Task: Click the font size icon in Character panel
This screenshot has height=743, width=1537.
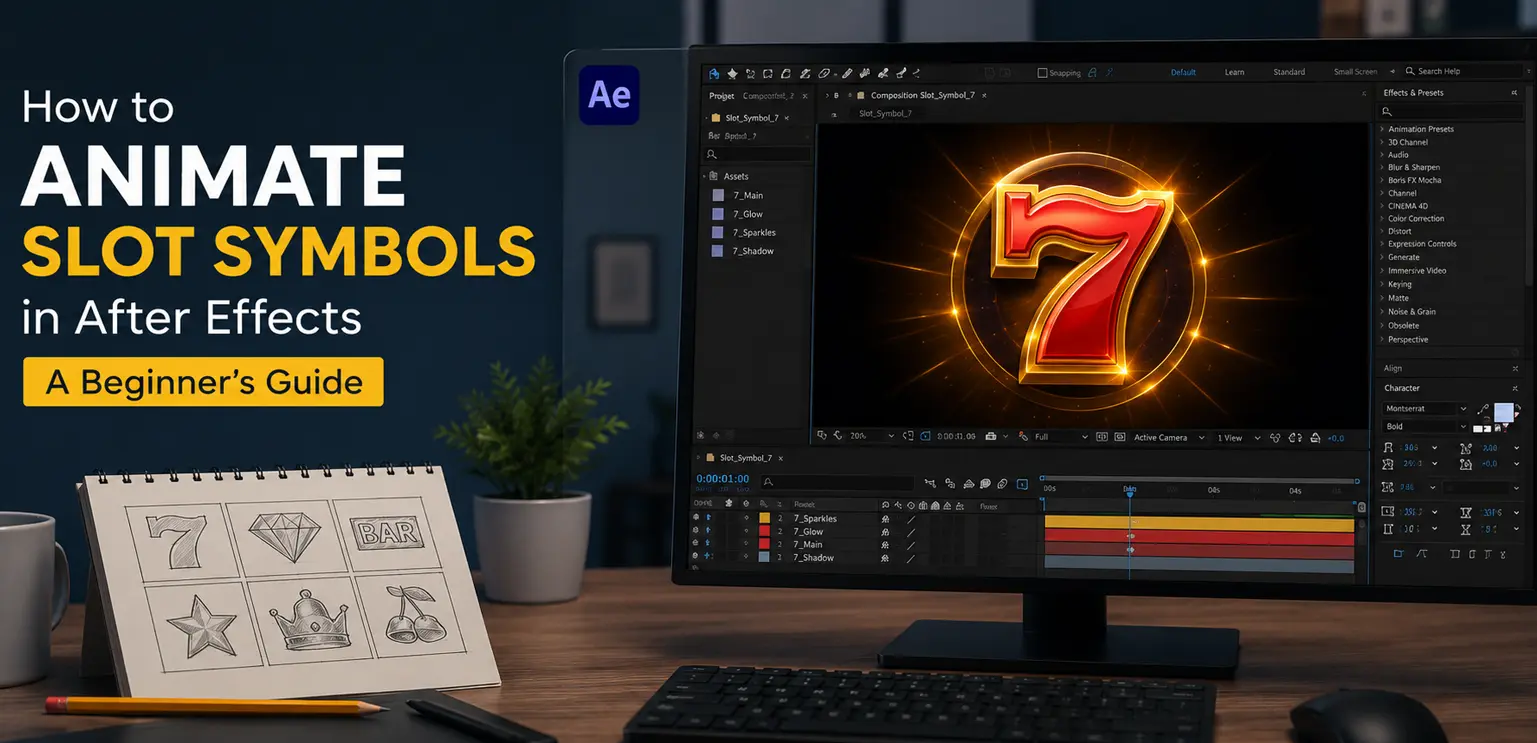Action: (1388, 448)
